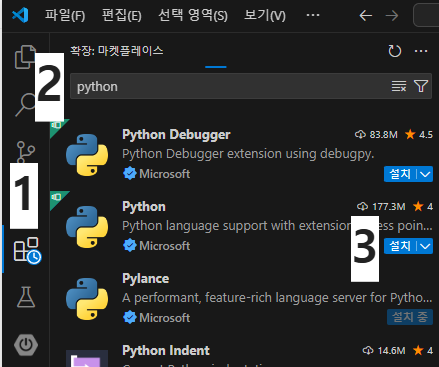Open the Spring Boot dashboard icon
439x367 pixels.
click(x=26, y=345)
